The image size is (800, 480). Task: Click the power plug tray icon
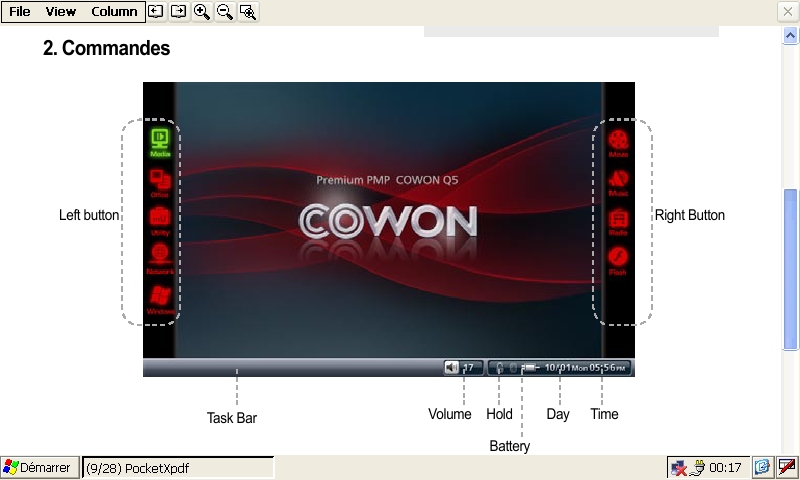[698, 468]
